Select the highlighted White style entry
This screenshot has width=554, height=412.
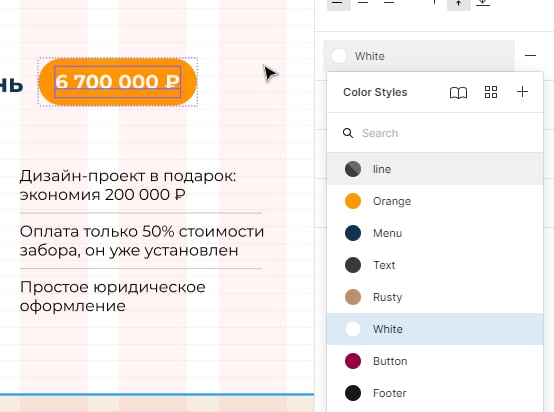point(435,329)
